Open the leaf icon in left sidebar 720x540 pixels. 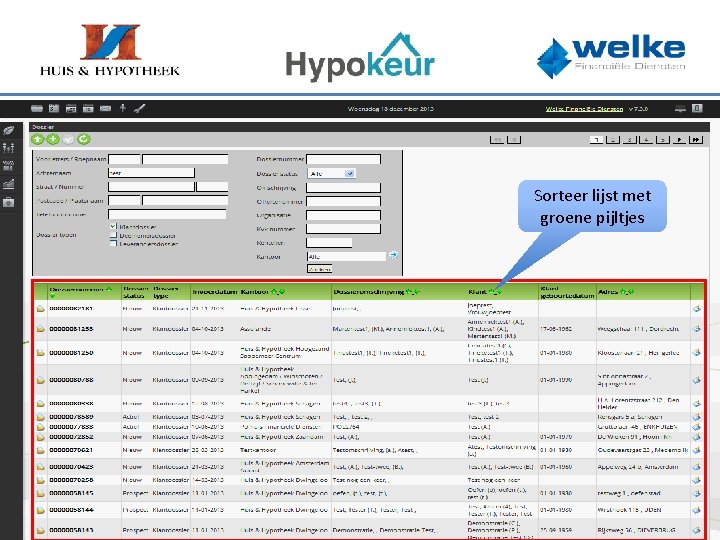coord(9,130)
